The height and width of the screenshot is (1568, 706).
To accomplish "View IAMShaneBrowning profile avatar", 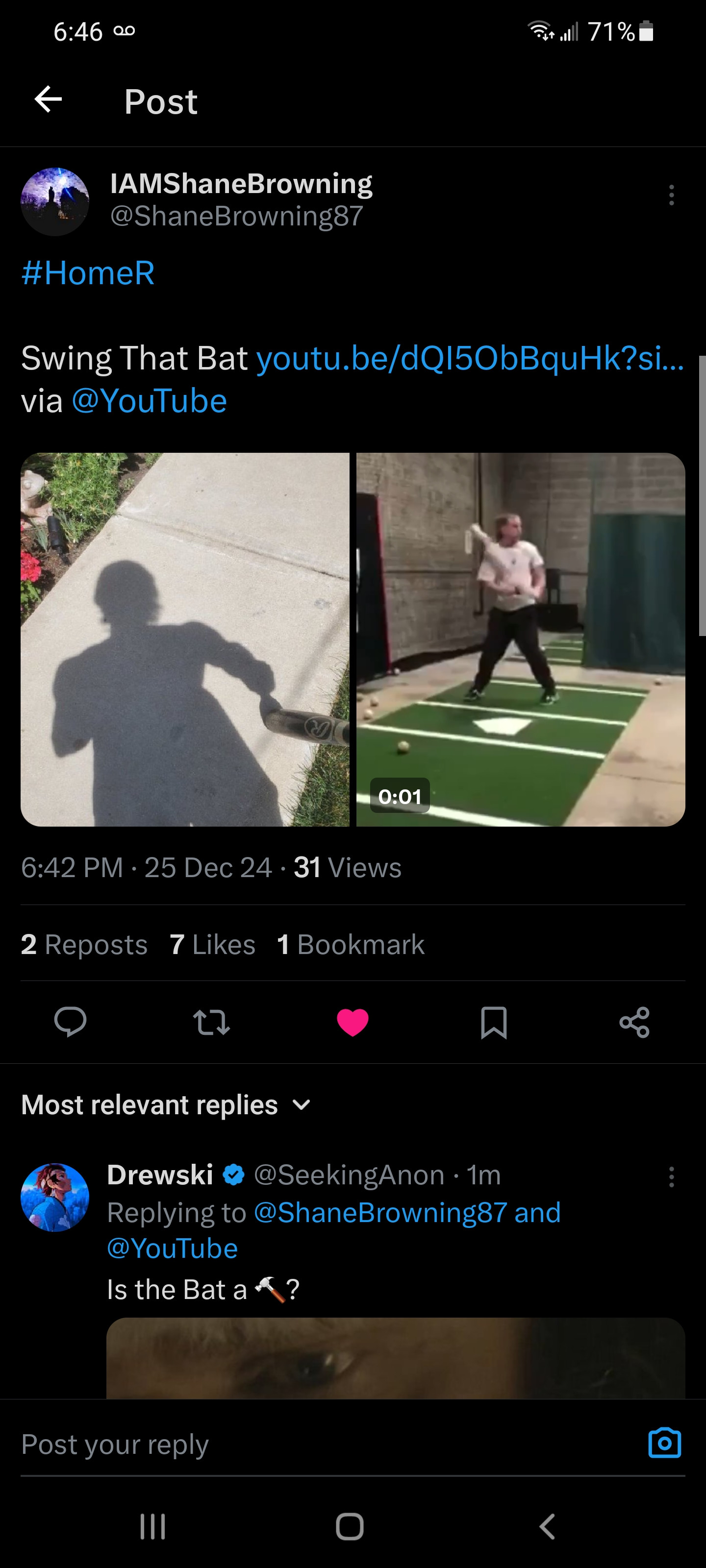I will 55,201.
